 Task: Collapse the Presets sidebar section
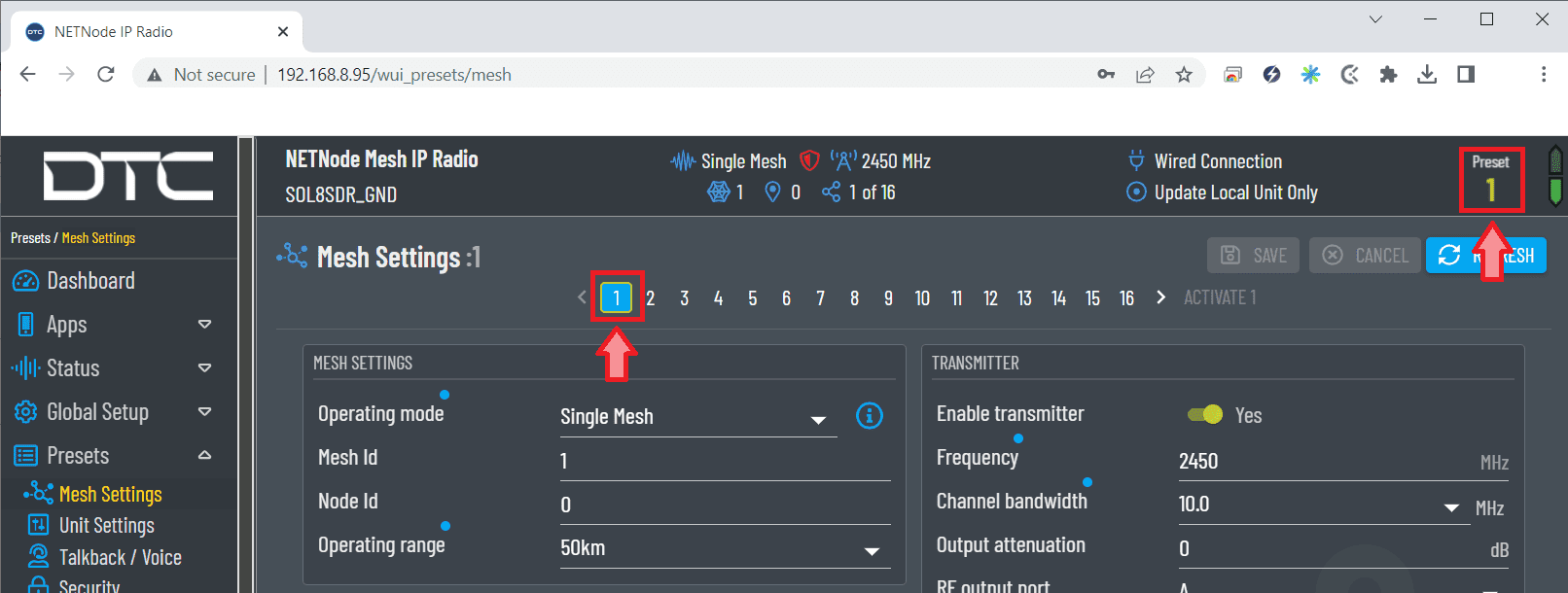pos(204,455)
